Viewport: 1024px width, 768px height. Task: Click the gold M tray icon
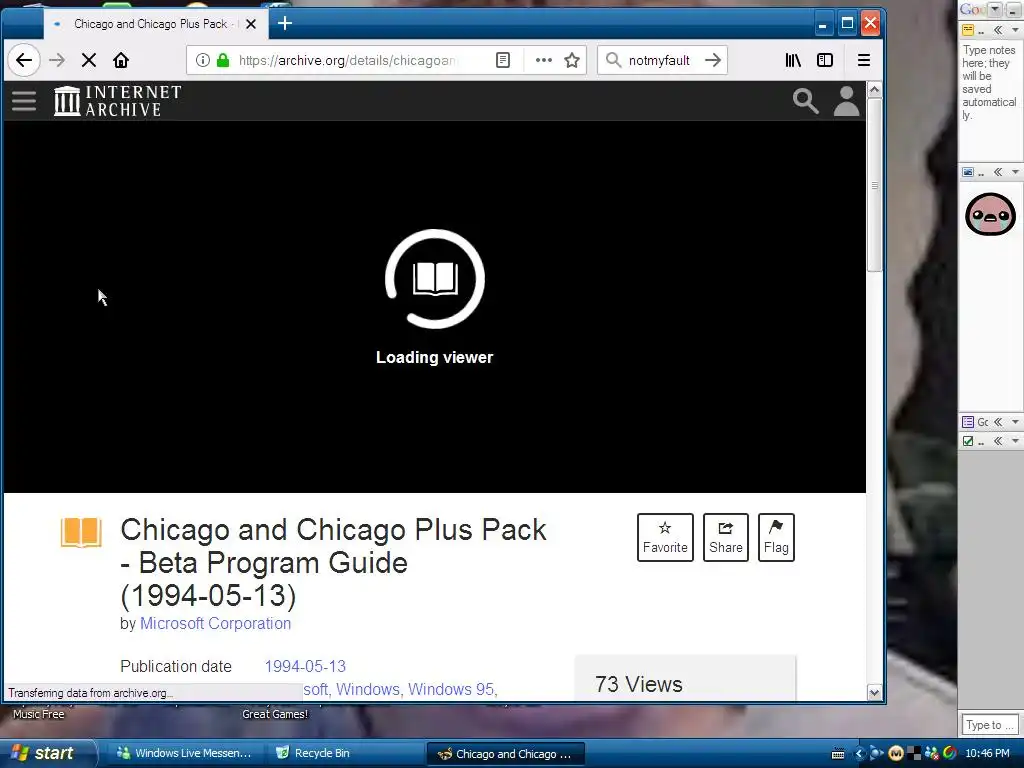[896, 754]
